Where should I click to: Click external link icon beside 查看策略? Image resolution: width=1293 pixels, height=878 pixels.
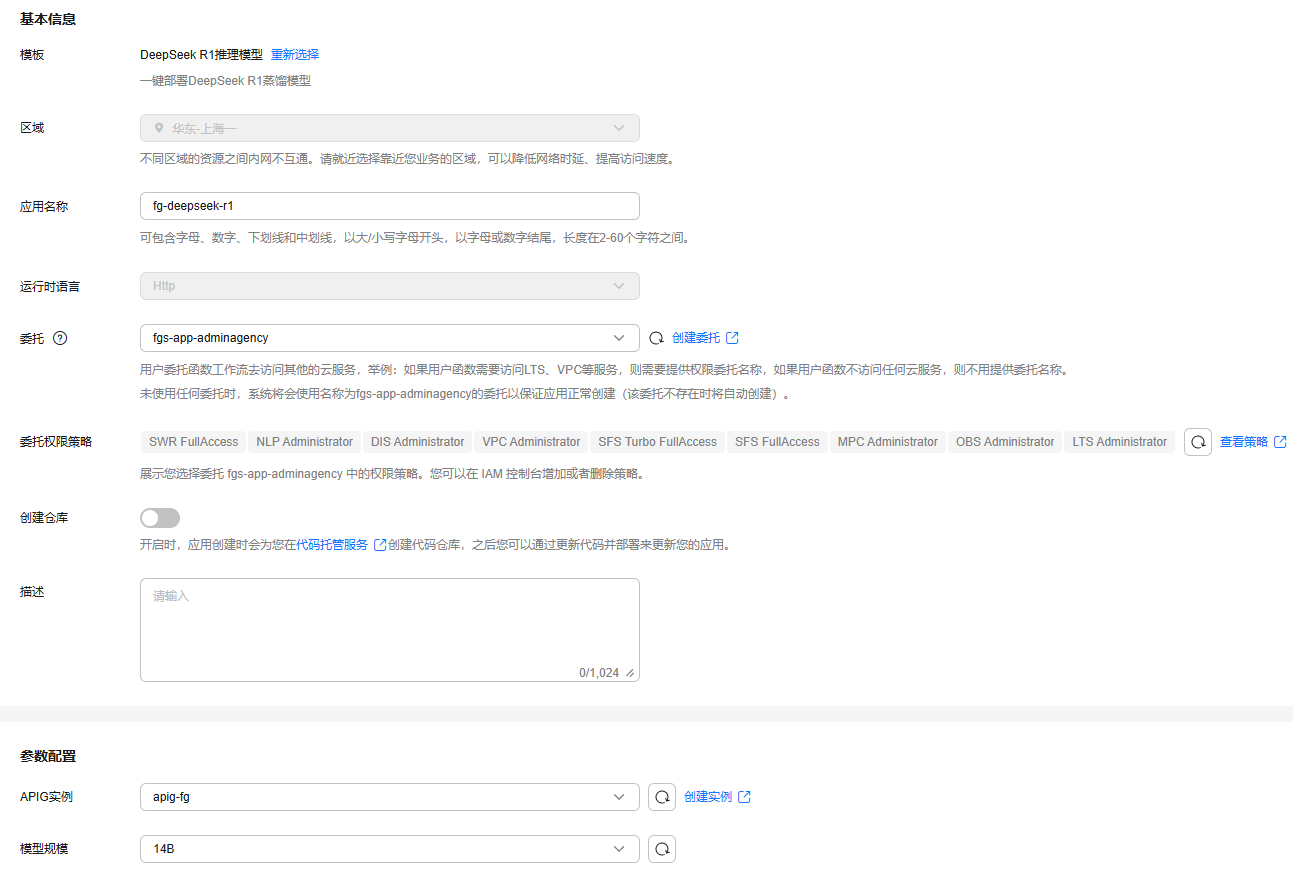[1280, 442]
